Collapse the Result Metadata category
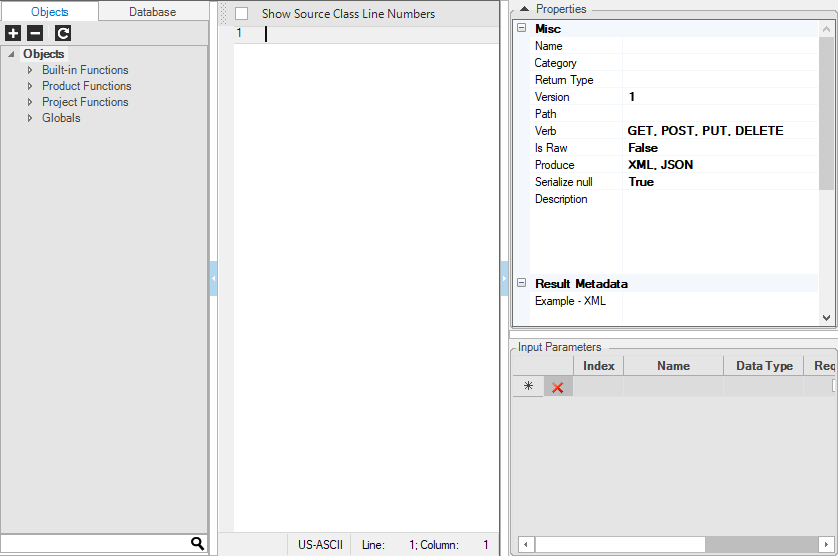The image size is (838, 556). tap(521, 284)
